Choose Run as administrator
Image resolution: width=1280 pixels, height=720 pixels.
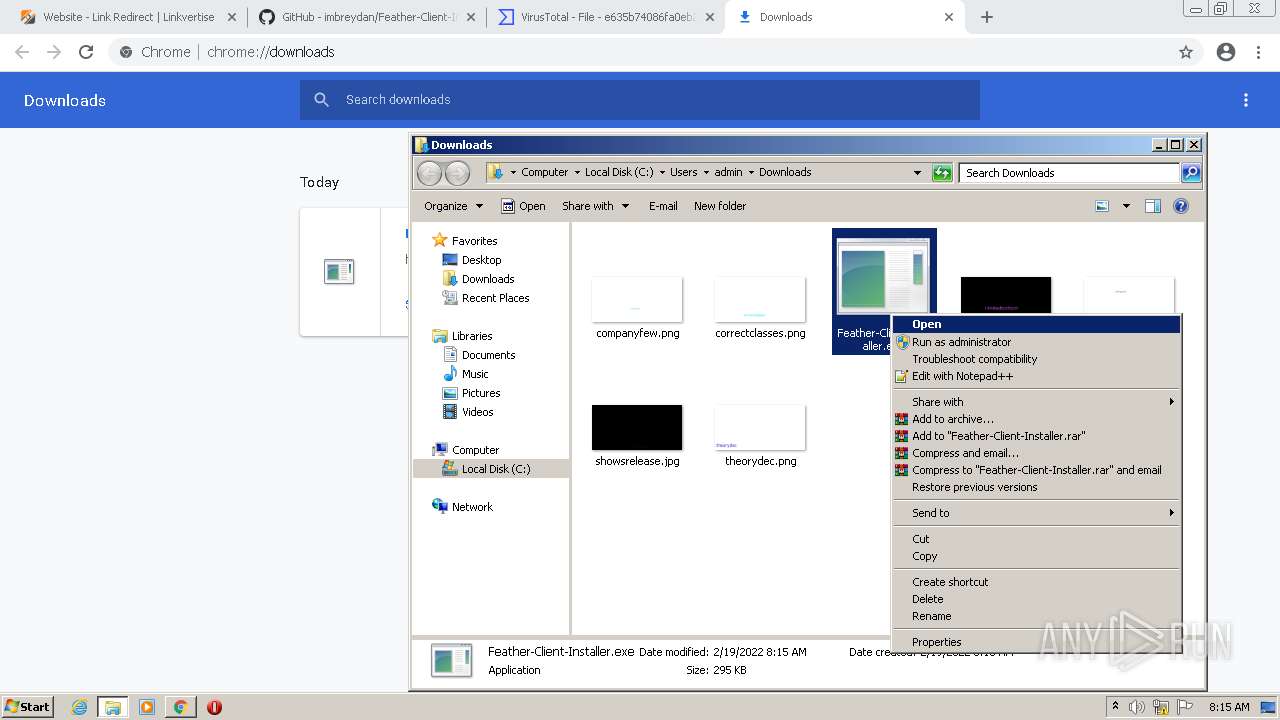(1036, 342)
